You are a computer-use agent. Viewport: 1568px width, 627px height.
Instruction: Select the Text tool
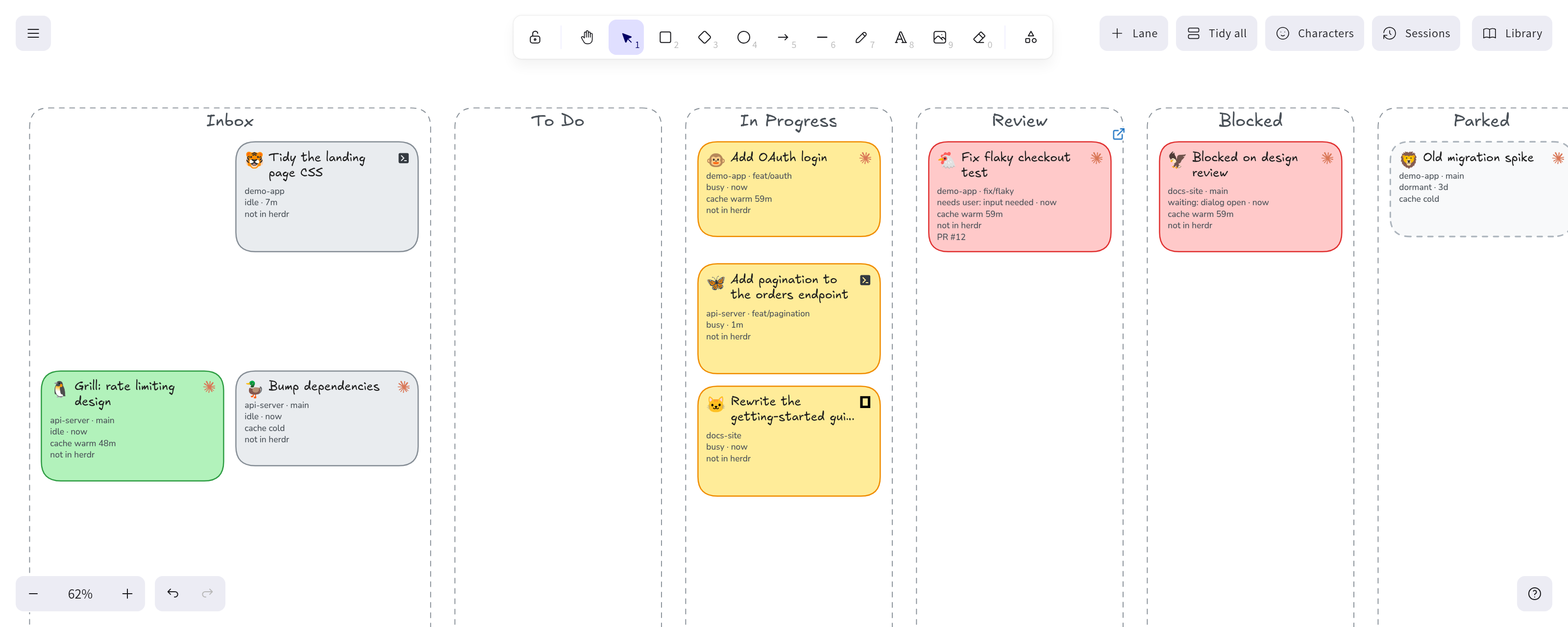900,38
